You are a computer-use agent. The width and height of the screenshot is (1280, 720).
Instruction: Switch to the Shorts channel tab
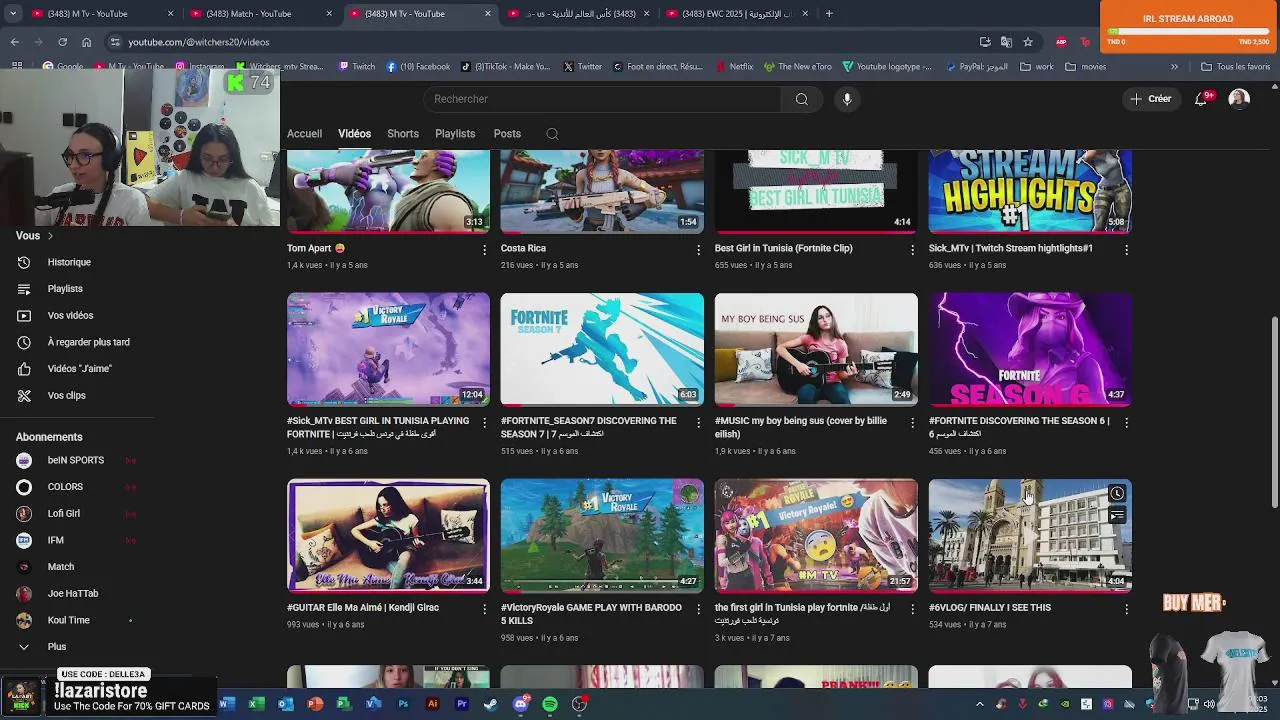click(403, 134)
